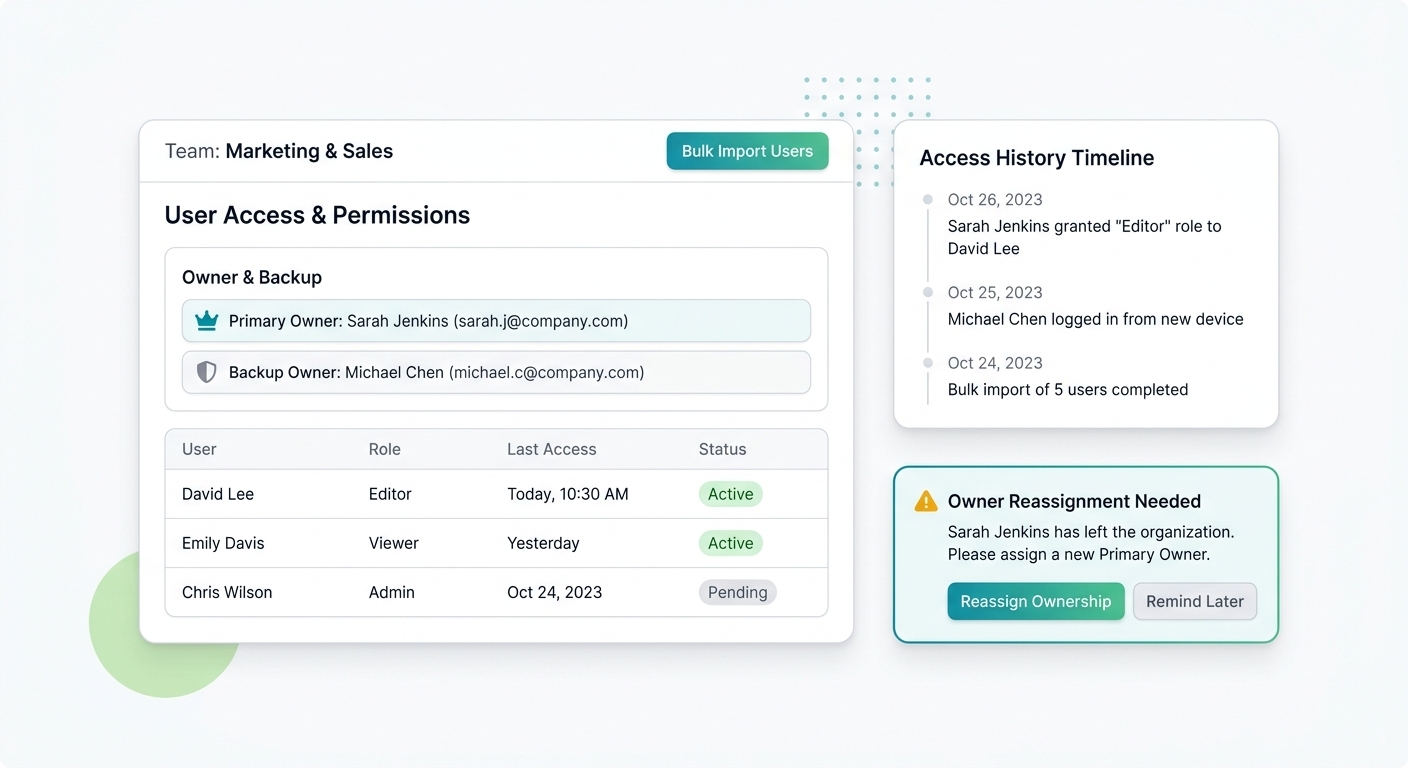Click the Reassign Ownership button
The height and width of the screenshot is (768, 1408).
[1036, 601]
